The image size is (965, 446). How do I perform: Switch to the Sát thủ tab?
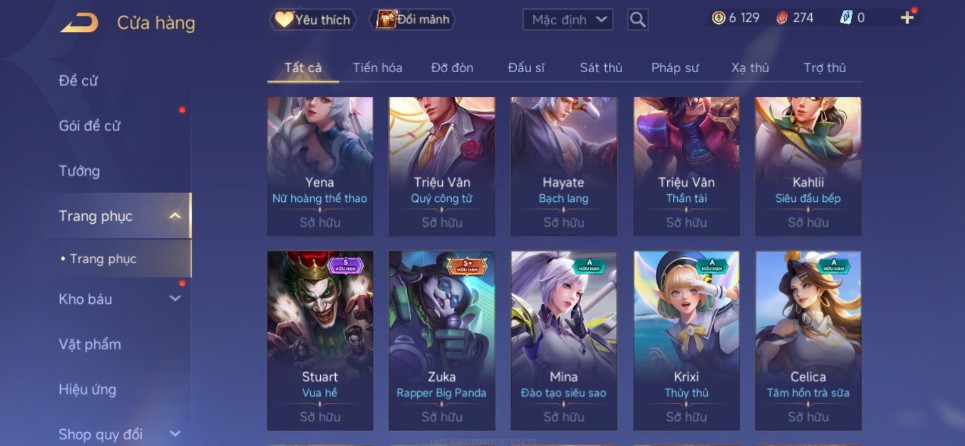(601, 68)
